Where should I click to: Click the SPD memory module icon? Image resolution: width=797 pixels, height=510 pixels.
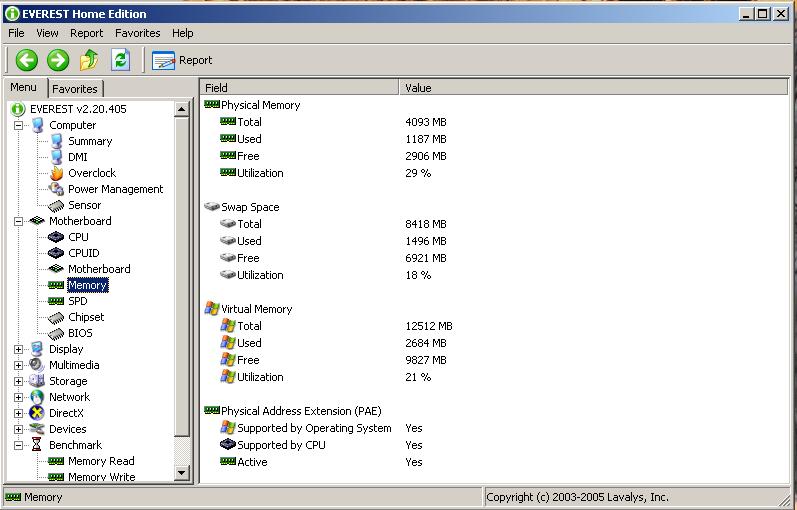pos(56,301)
